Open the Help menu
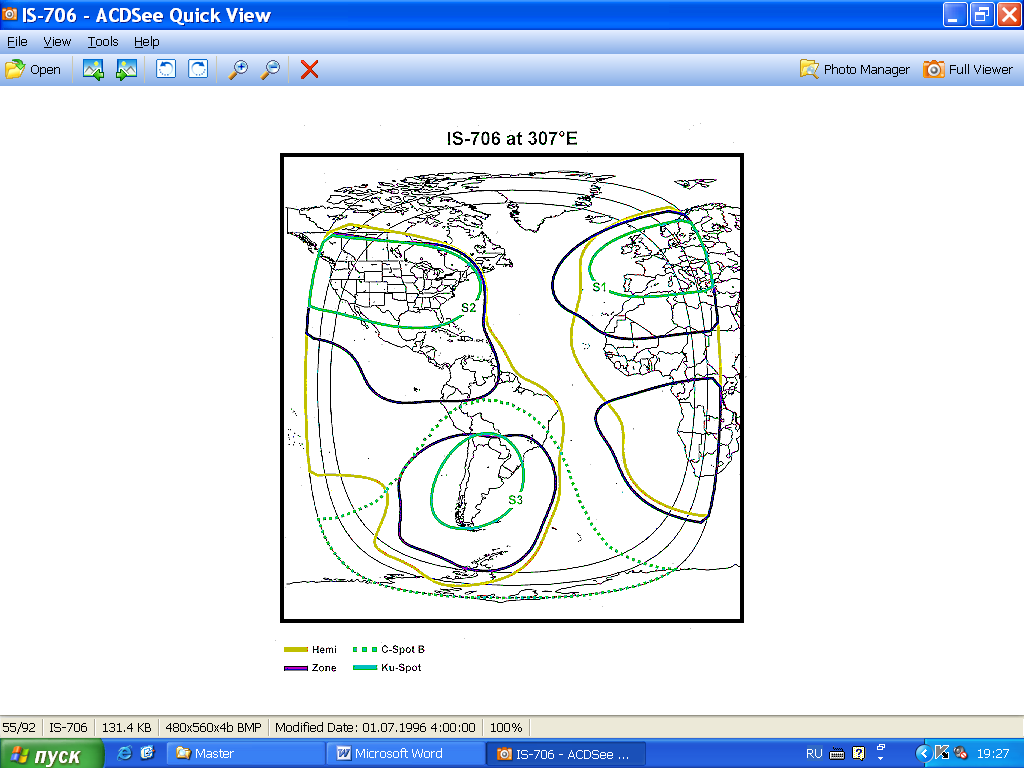 (147, 42)
